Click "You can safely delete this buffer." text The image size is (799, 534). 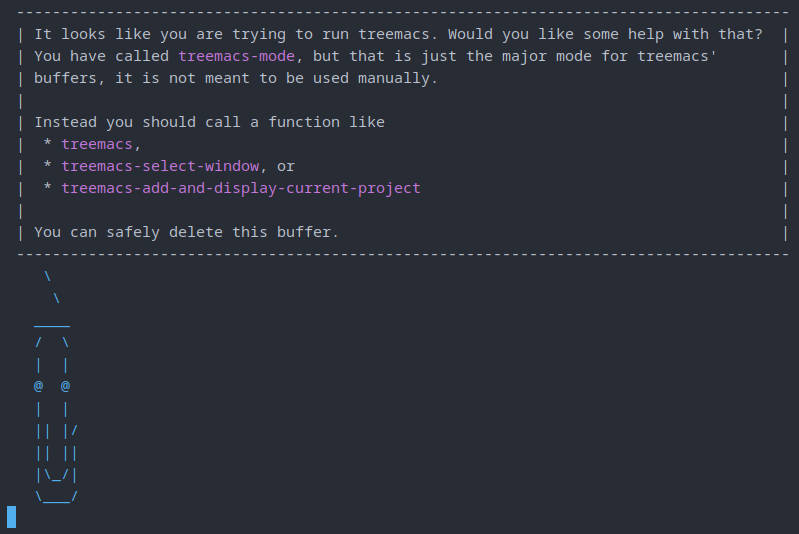187,232
